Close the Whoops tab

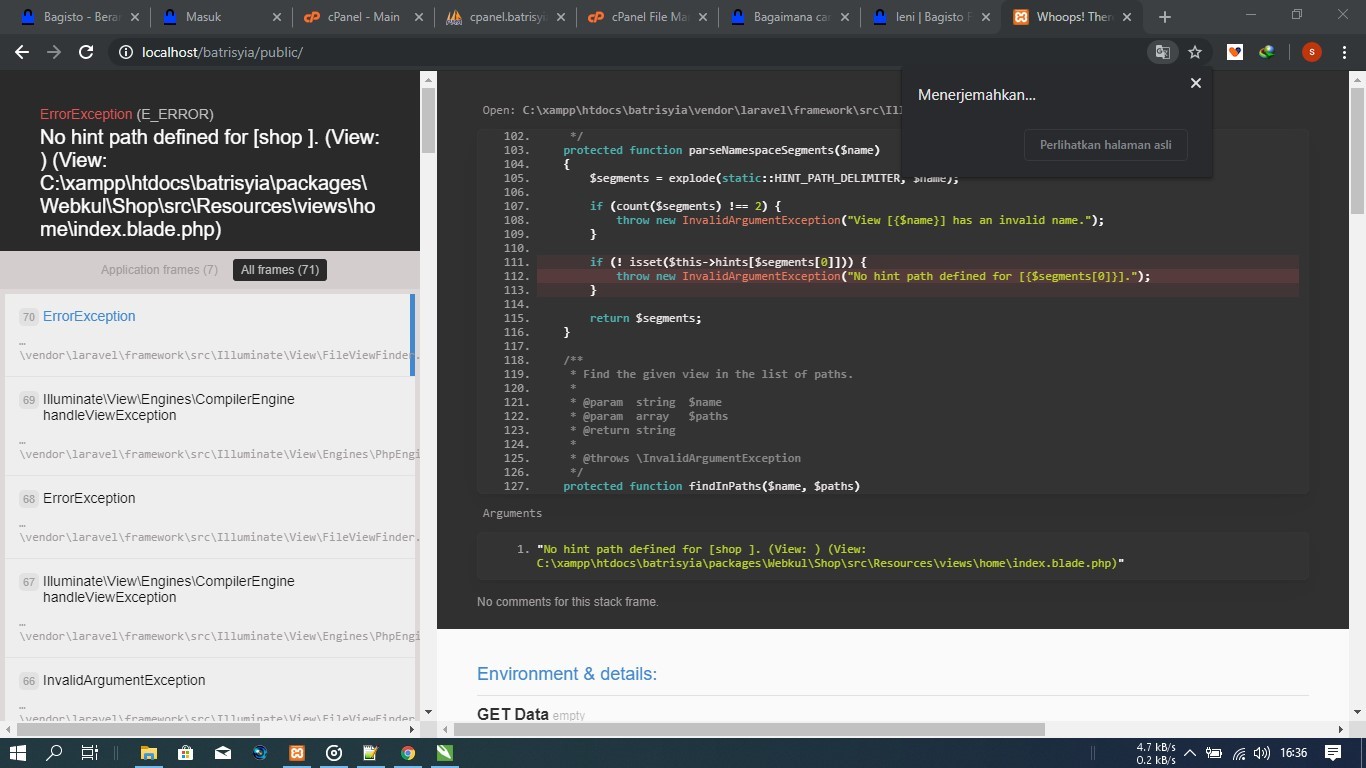1127,17
